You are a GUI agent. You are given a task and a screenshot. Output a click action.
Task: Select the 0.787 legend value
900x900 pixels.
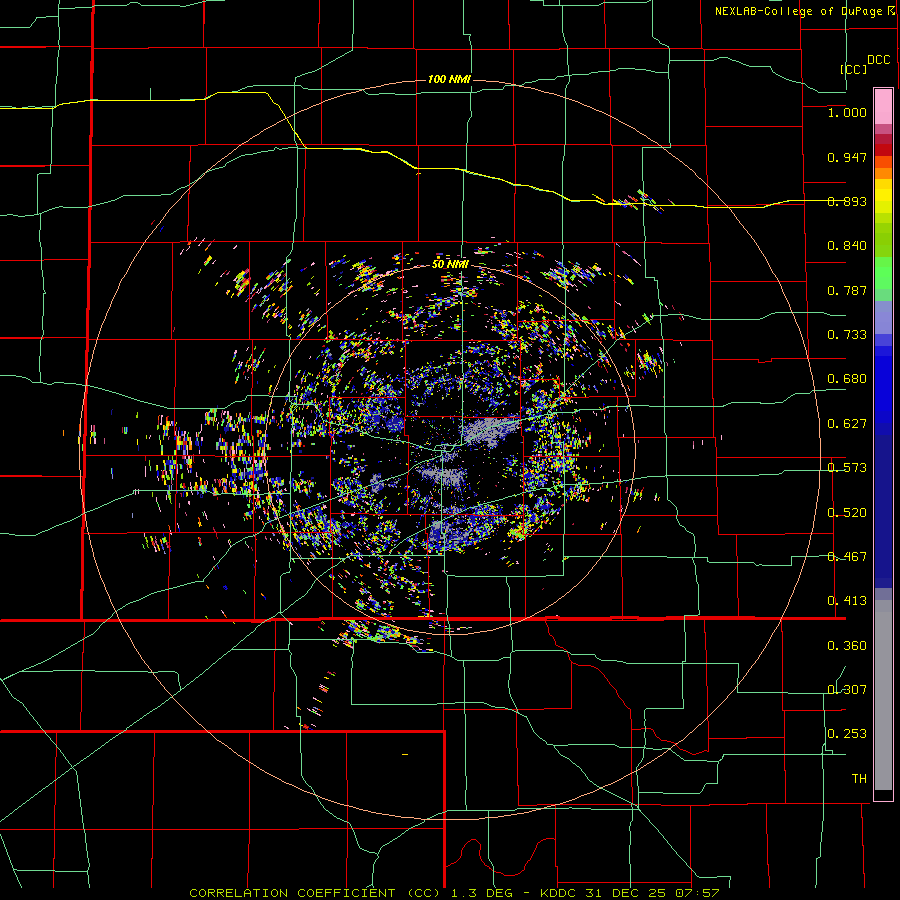tap(847, 290)
